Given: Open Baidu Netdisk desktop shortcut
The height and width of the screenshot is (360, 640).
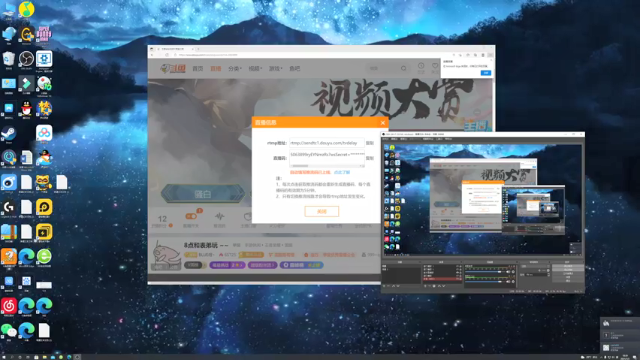Looking at the screenshot, I should [x=44, y=133].
